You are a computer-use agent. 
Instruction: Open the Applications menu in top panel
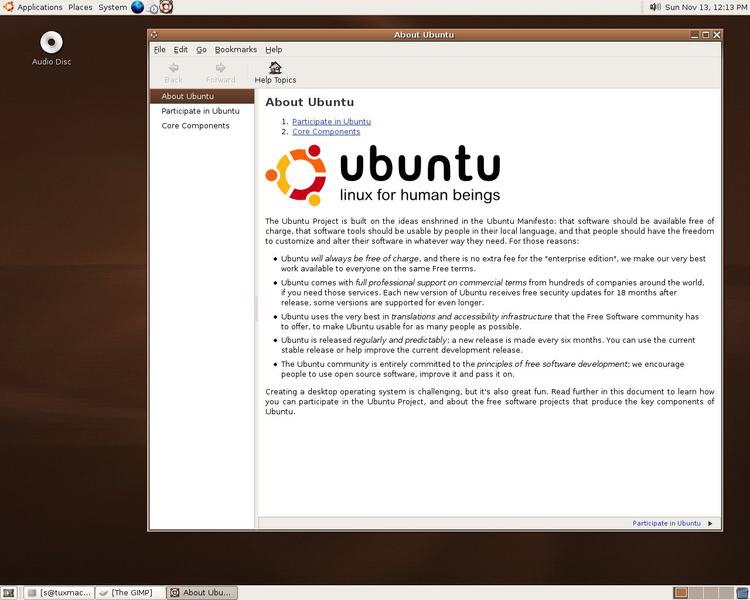tap(33, 7)
